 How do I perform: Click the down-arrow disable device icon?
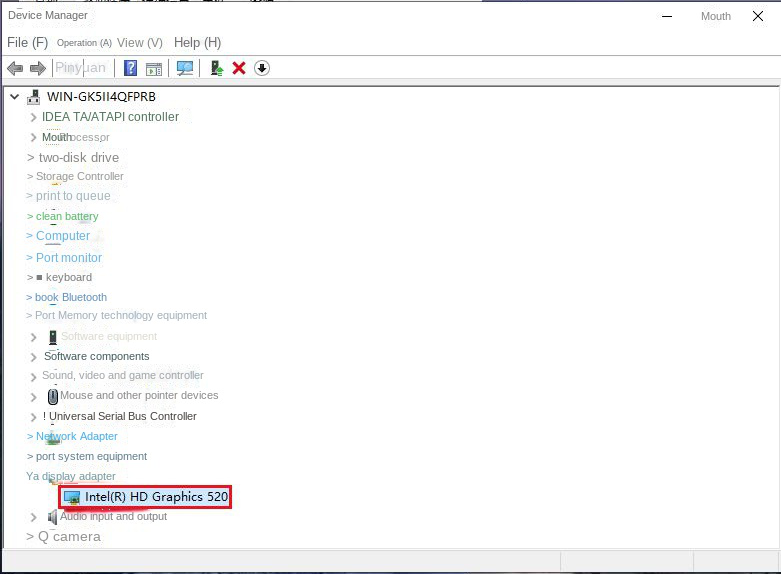(262, 68)
